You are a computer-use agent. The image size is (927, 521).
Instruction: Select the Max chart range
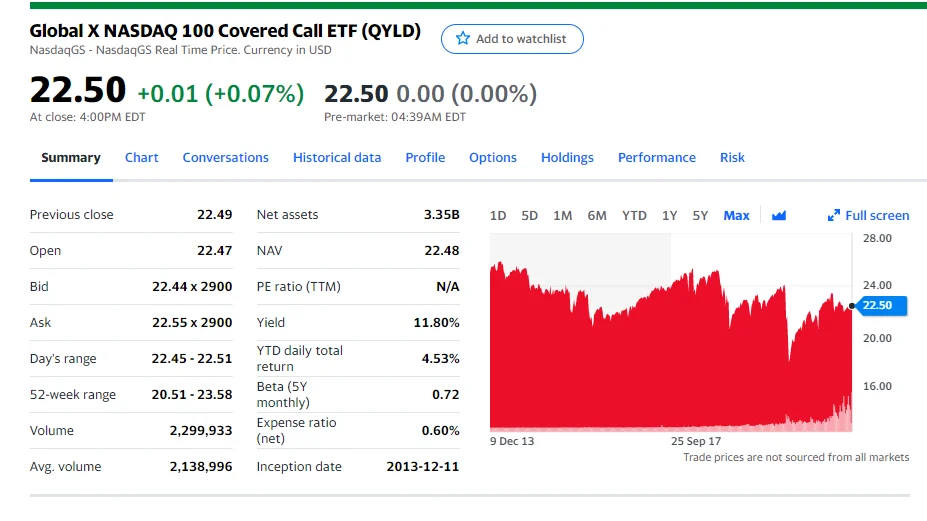point(736,215)
